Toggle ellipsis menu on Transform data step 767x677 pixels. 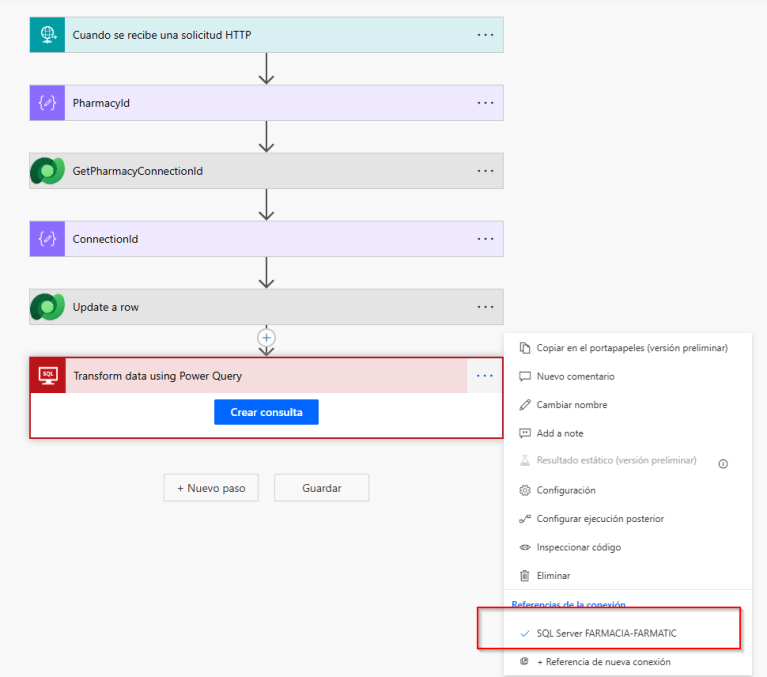485,375
